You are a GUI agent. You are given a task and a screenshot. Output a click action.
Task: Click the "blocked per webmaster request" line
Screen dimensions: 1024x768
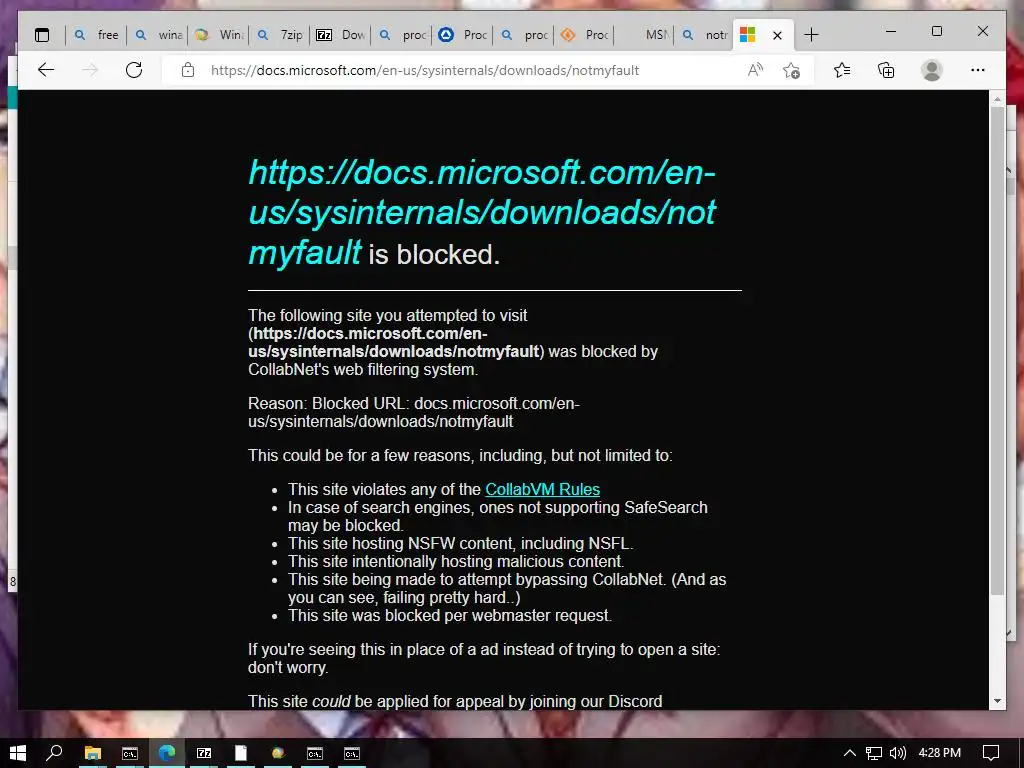pos(450,615)
